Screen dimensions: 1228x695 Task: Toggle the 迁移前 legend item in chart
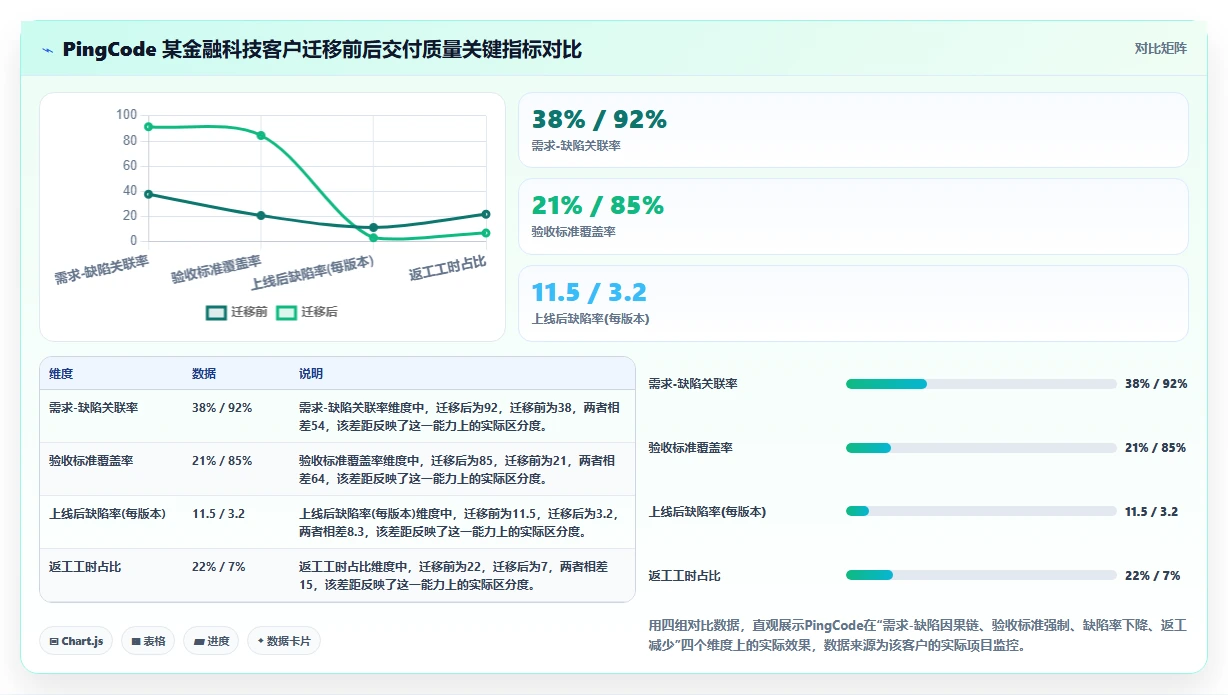click(237, 312)
